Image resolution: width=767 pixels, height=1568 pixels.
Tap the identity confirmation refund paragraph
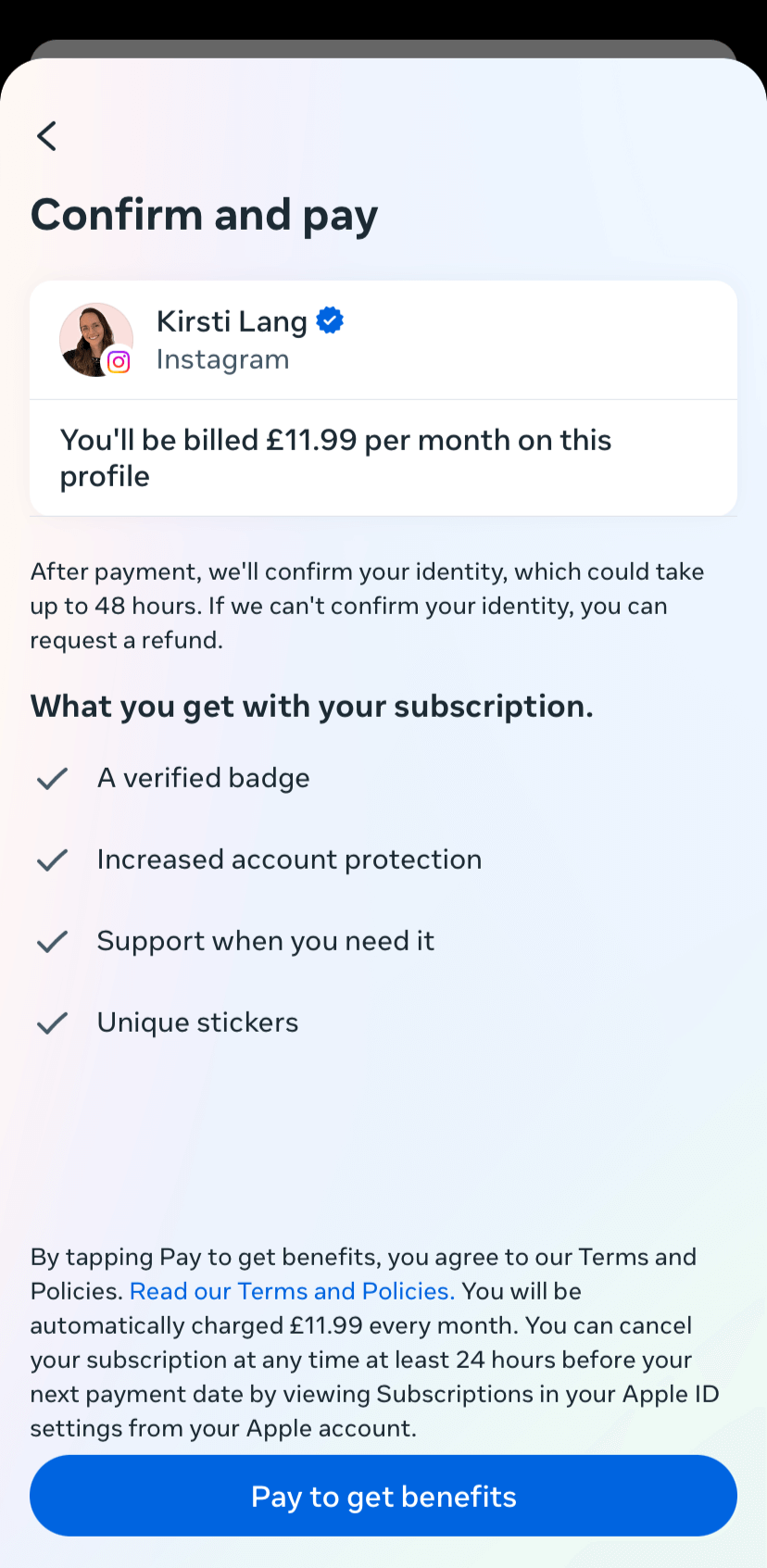pos(367,606)
